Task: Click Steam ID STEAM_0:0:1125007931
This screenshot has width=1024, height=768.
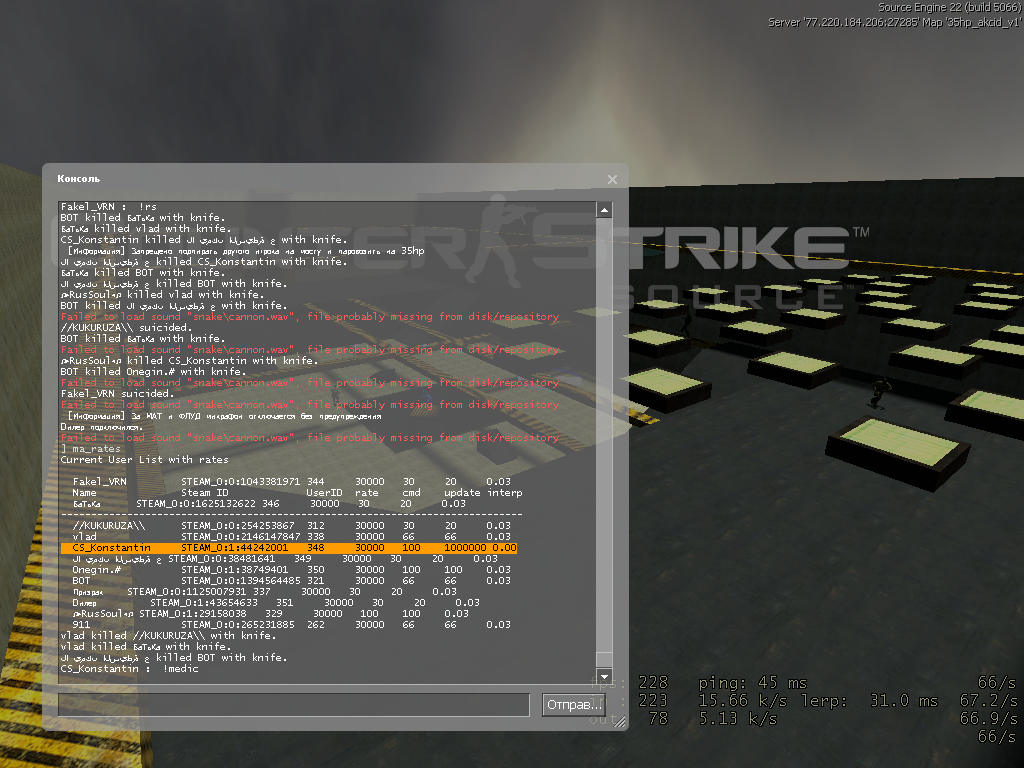Action: [187, 592]
